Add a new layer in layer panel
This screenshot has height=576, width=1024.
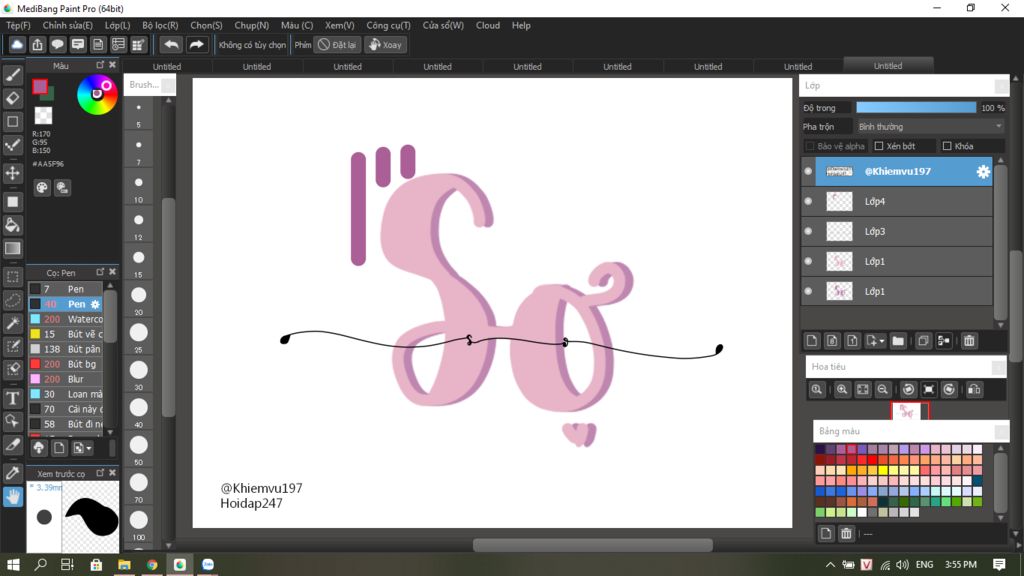click(812, 341)
